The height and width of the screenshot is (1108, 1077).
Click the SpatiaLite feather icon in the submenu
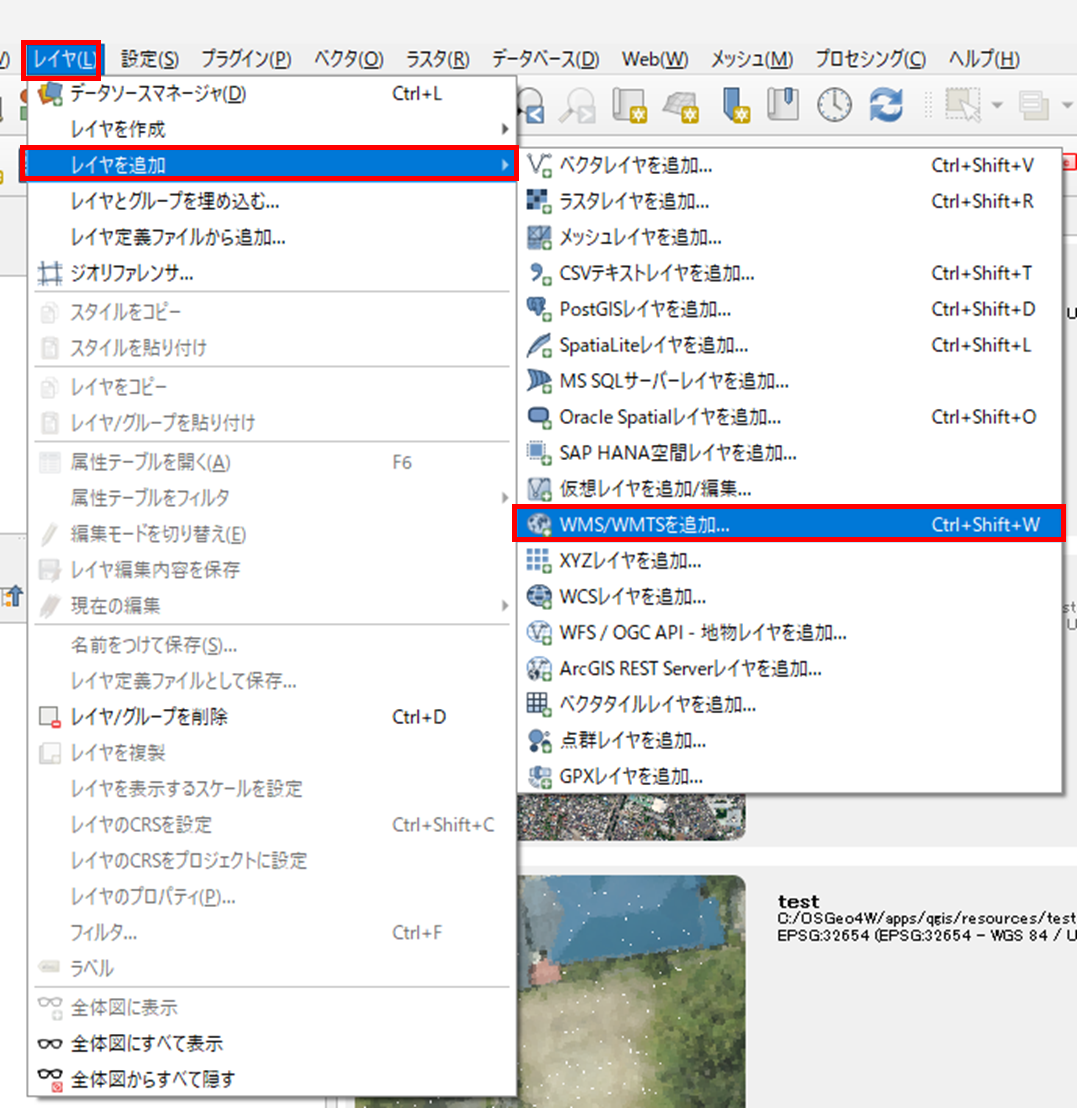pos(538,345)
